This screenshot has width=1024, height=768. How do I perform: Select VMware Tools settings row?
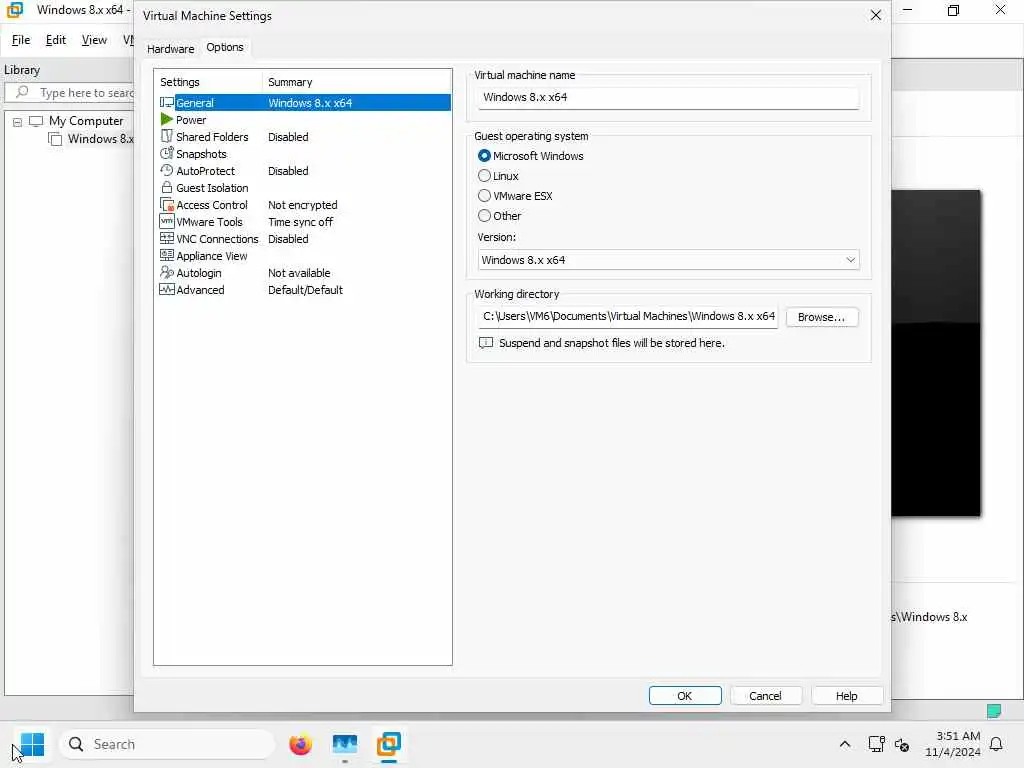point(302,222)
